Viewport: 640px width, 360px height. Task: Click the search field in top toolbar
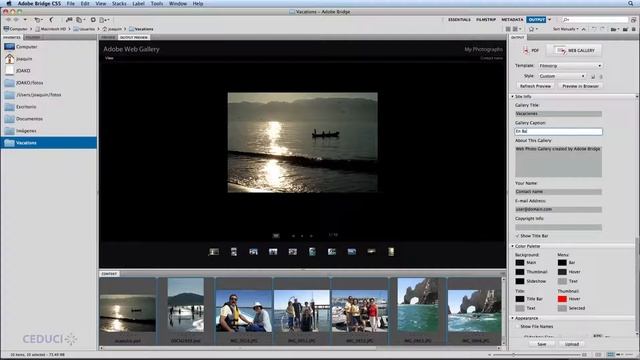(x=595, y=20)
